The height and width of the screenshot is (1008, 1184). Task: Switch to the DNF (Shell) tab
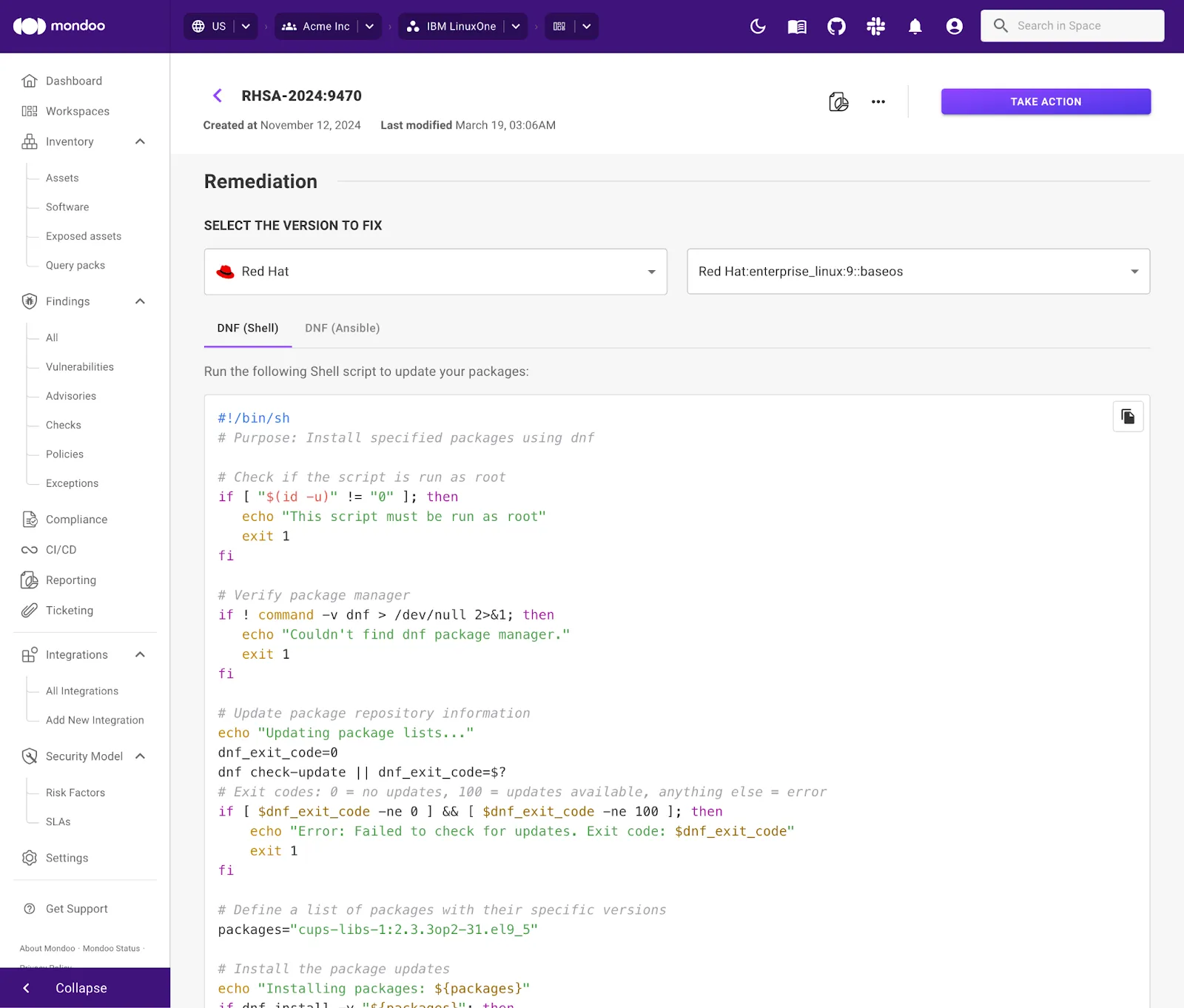pos(248,329)
